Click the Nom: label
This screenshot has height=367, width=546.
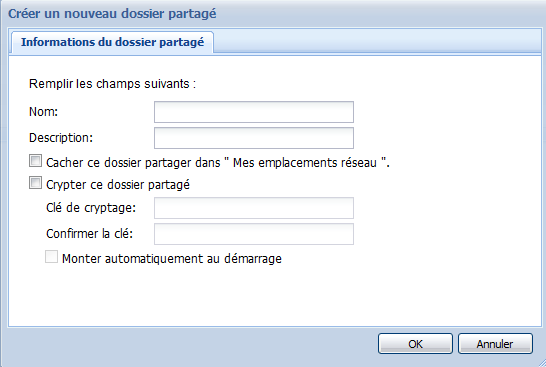(x=44, y=112)
